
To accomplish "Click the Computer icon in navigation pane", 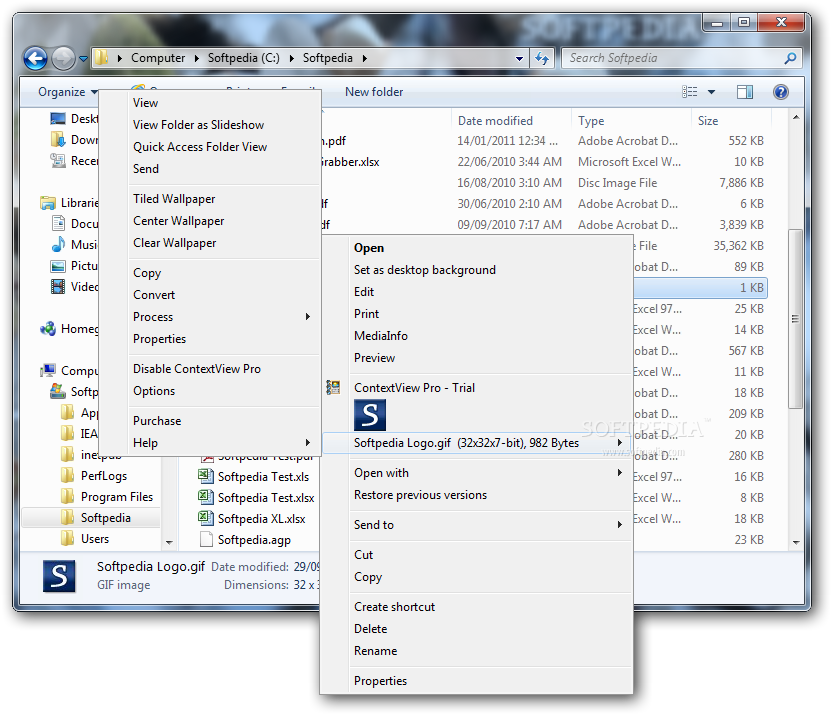I will pyautogui.click(x=48, y=370).
